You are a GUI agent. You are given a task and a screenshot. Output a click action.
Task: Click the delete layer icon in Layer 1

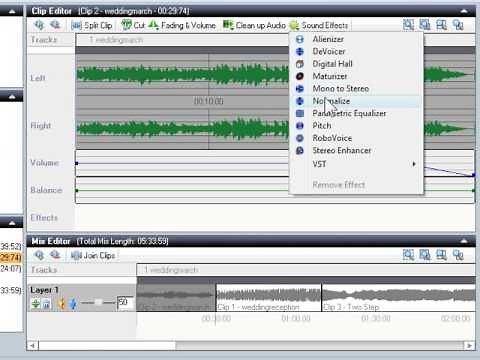pos(46,304)
